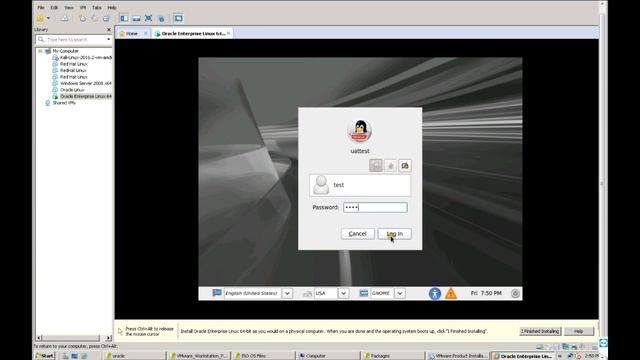Image resolution: width=640 pixels, height=360 pixels.
Task: Select the test user entry
Action: click(x=360, y=185)
